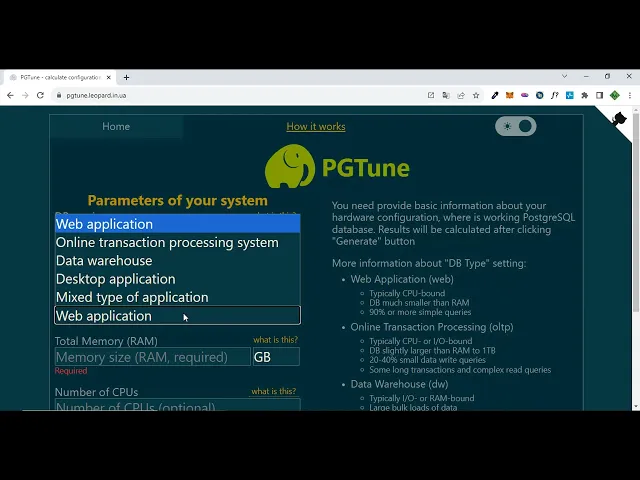640x480 pixels.
Task: Choose Online transaction processing system option
Action: (178, 242)
